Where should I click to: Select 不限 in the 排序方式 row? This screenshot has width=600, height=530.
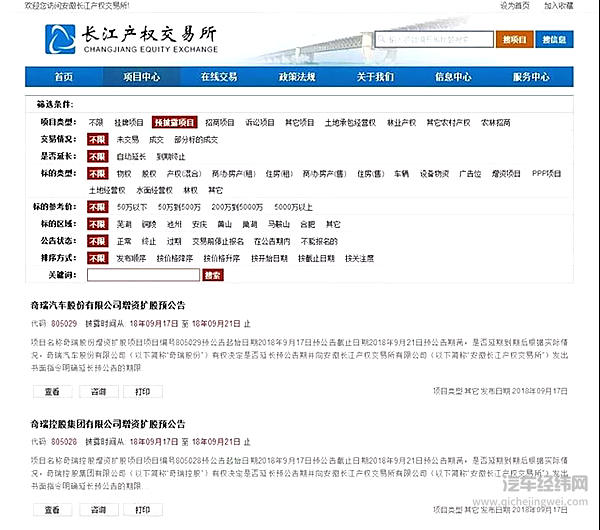pos(98,258)
